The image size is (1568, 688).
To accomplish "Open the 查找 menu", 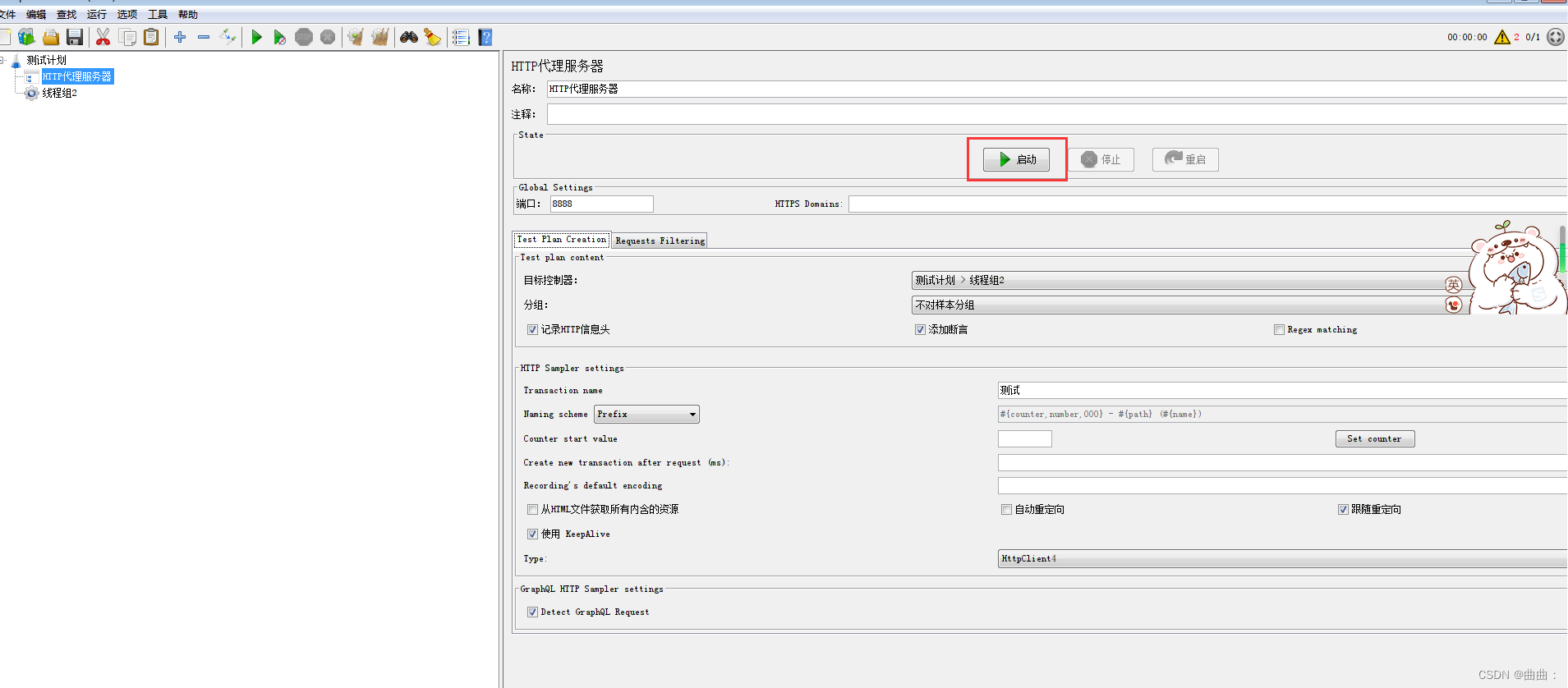I will [x=67, y=14].
